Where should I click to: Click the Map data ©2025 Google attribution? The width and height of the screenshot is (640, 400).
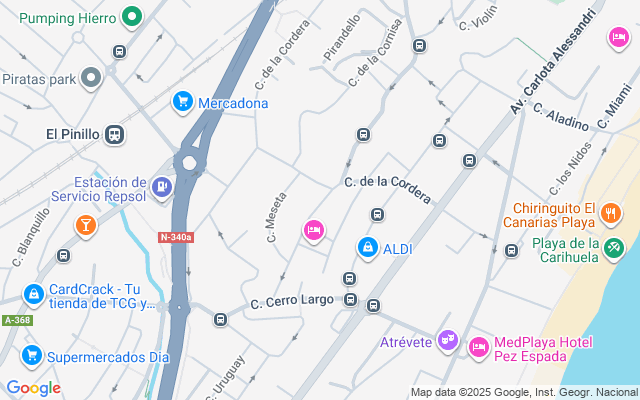click(x=525, y=393)
